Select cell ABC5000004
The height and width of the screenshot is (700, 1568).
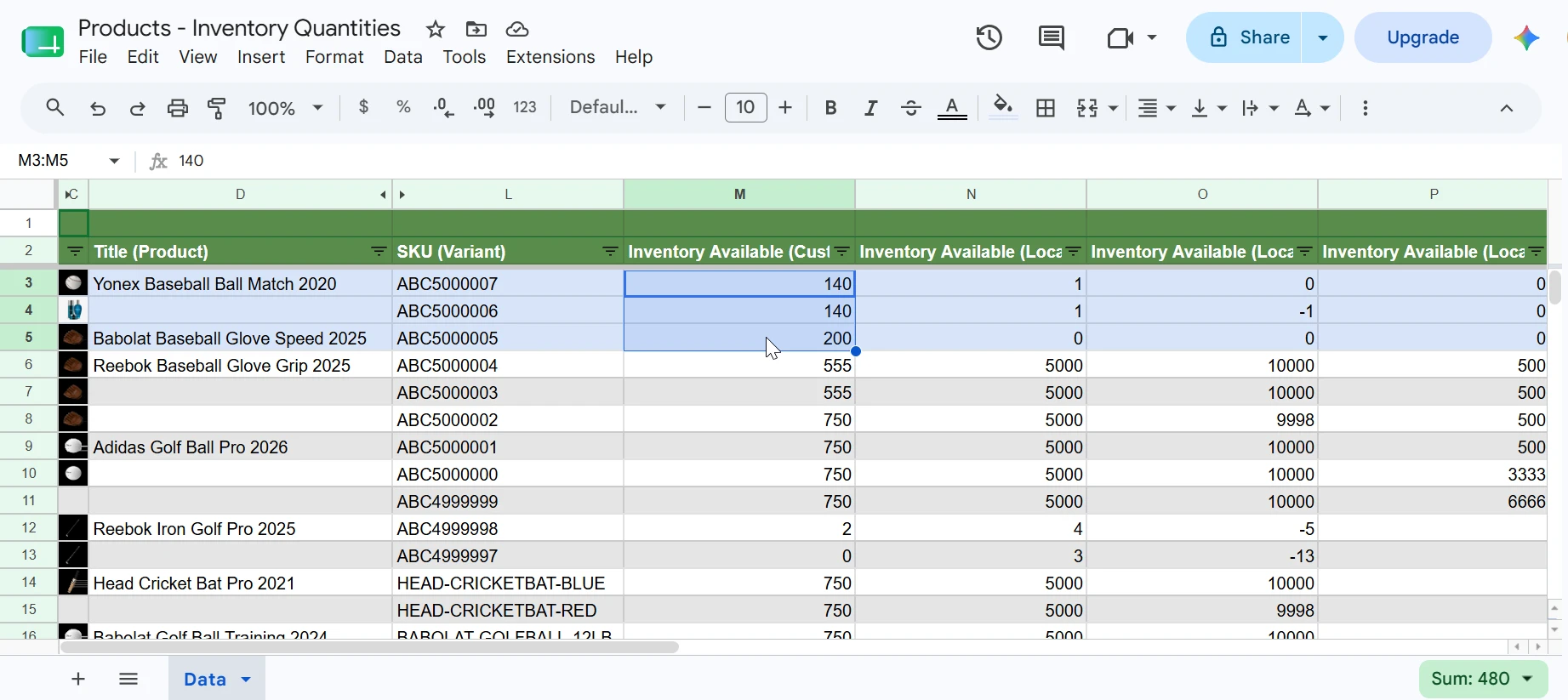click(x=508, y=366)
